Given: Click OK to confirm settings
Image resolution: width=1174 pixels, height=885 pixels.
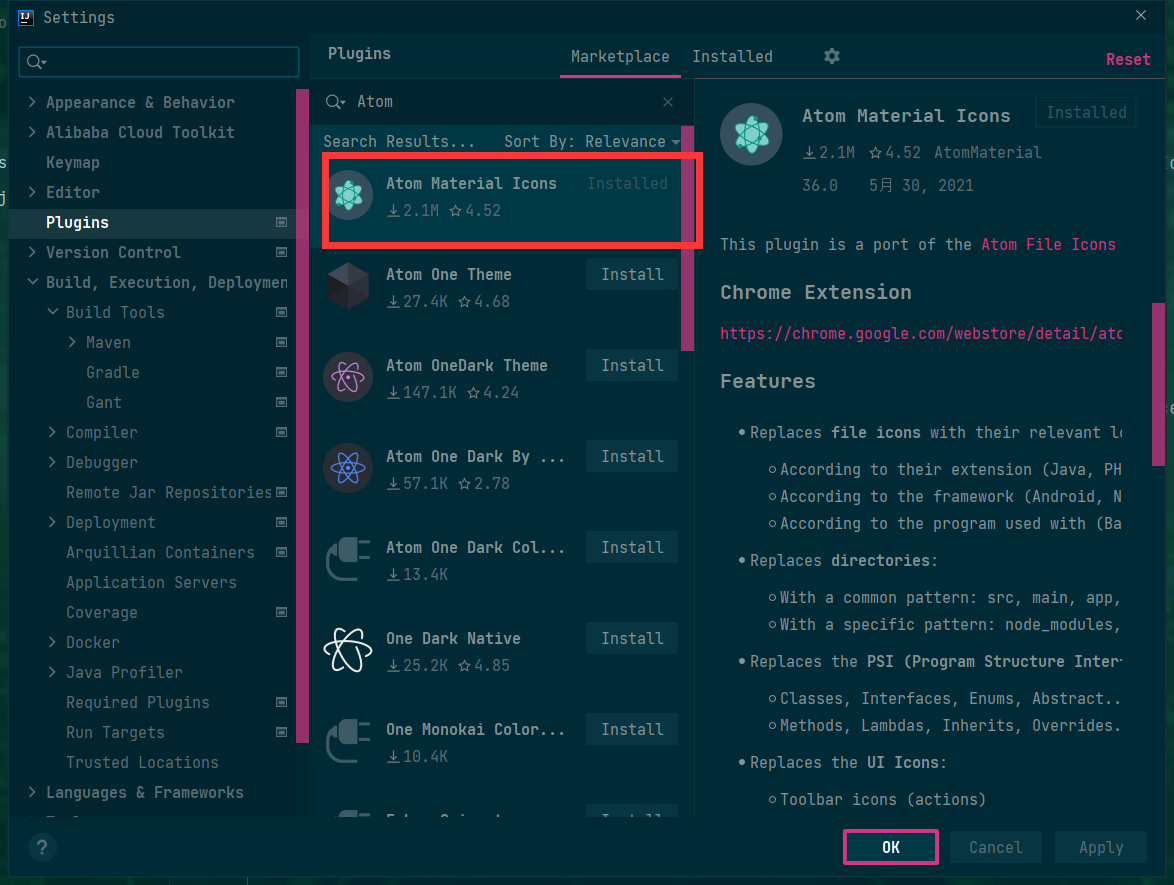Looking at the screenshot, I should (x=890, y=847).
